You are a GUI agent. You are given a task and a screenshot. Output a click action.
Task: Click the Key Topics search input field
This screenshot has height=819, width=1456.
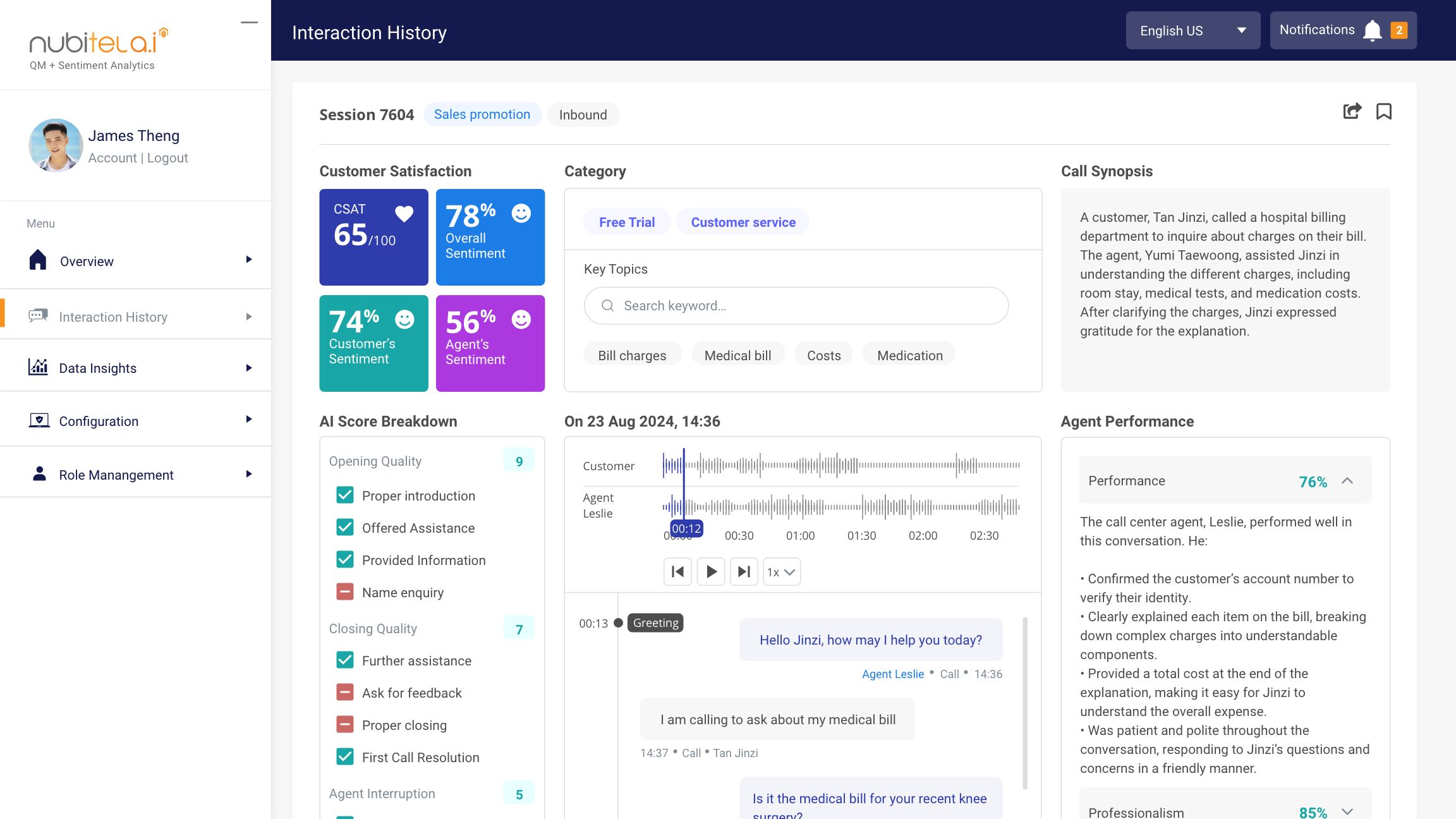pyautogui.click(x=796, y=306)
